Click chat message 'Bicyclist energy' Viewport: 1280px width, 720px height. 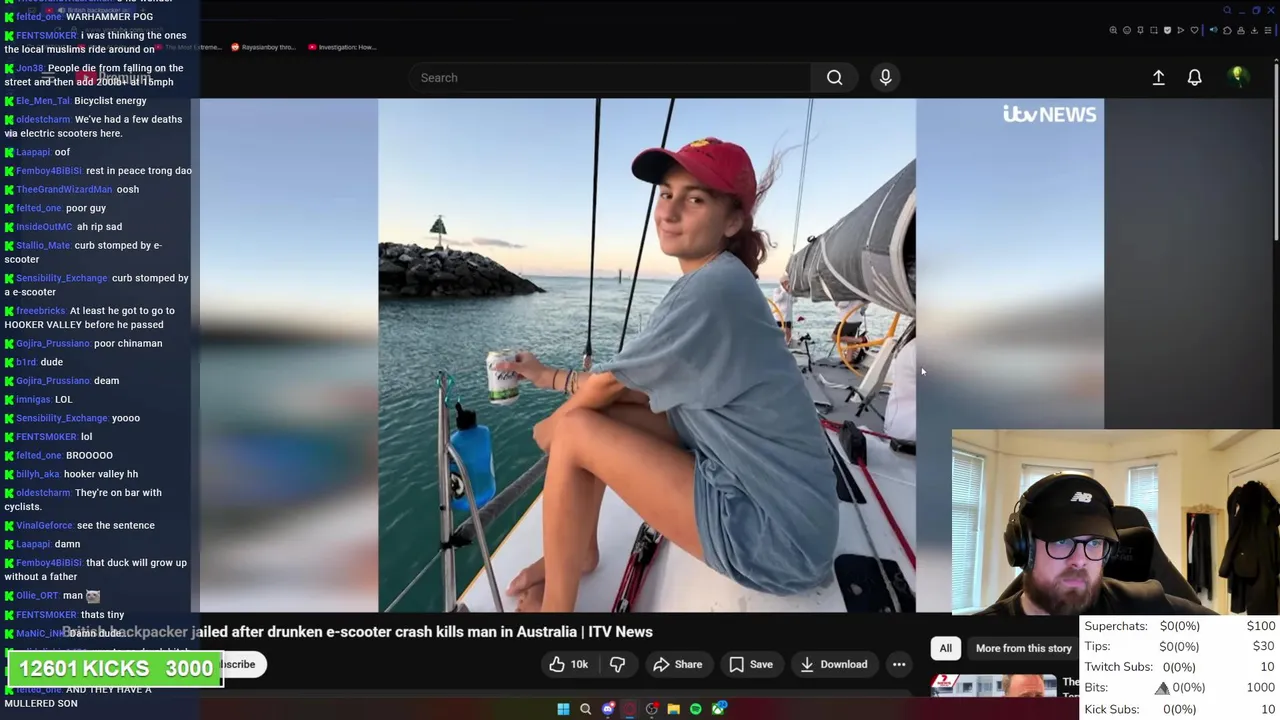pyautogui.click(x=110, y=100)
